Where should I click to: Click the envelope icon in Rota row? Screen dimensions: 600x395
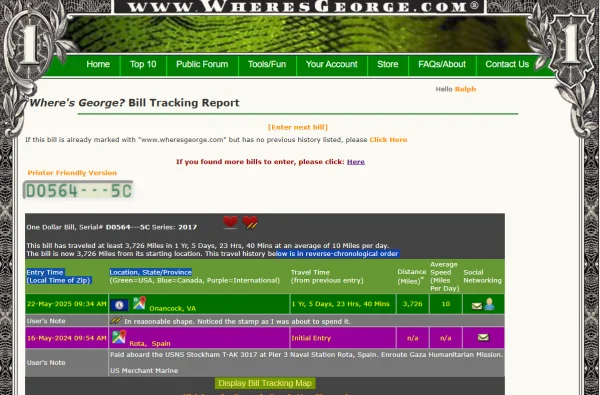click(x=483, y=337)
